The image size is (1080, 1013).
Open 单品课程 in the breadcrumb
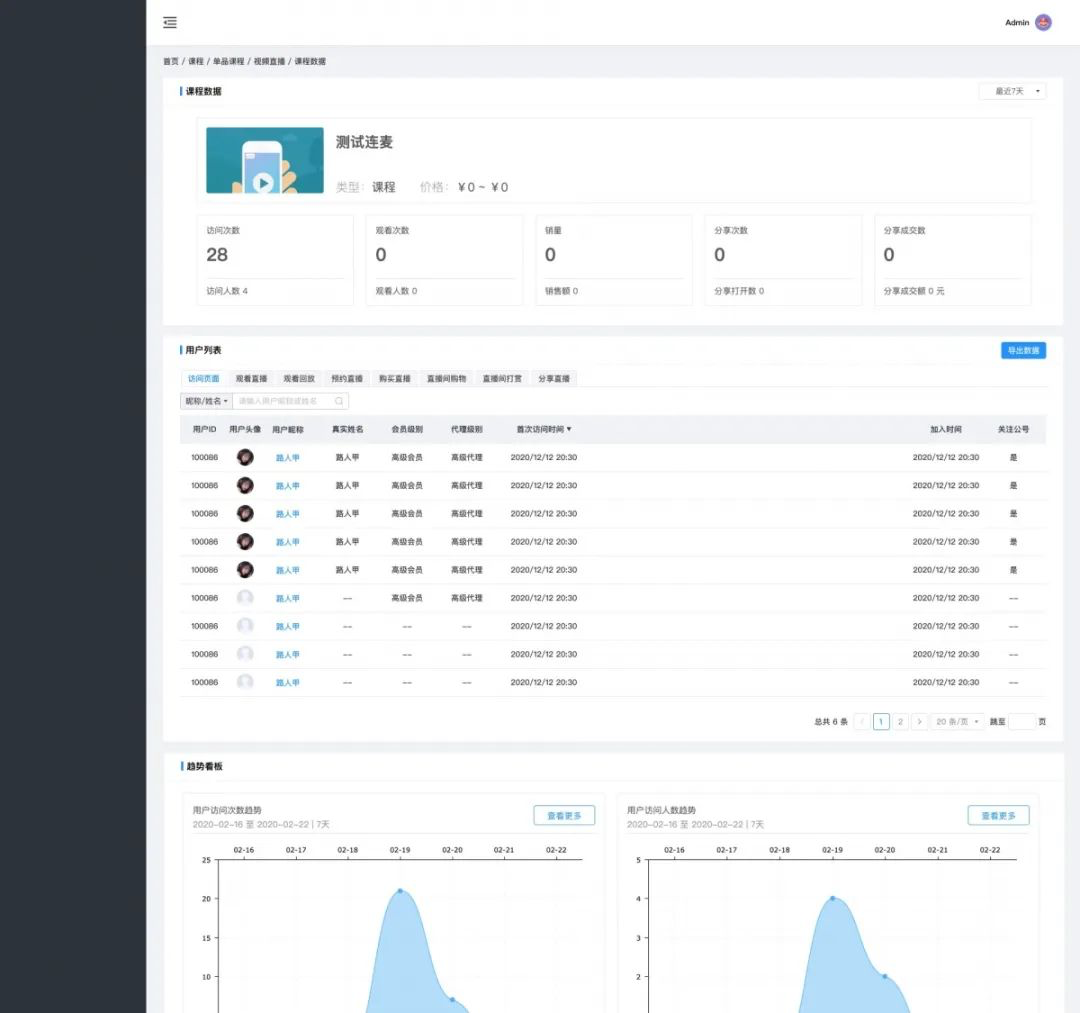pyautogui.click(x=229, y=61)
